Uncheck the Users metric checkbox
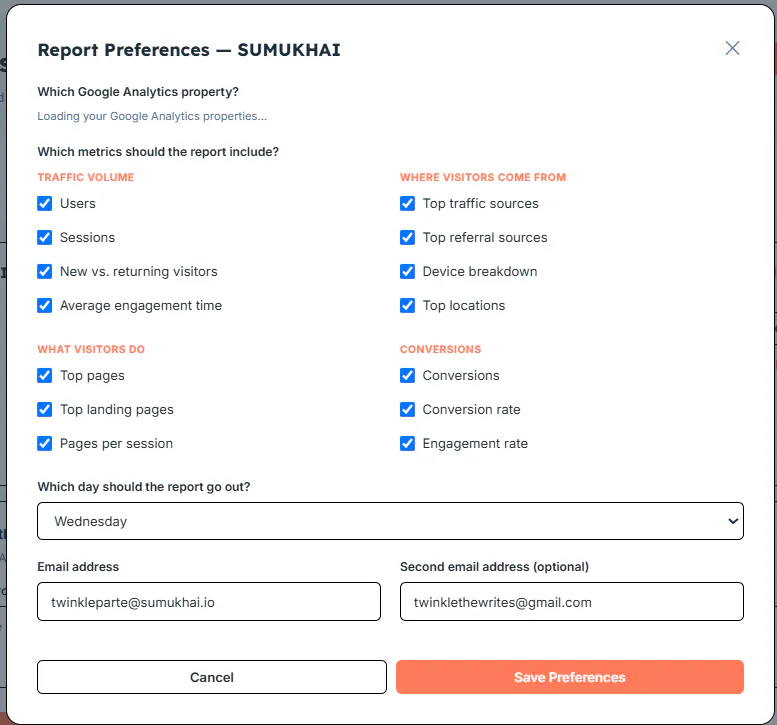The image size is (777, 725). click(45, 204)
